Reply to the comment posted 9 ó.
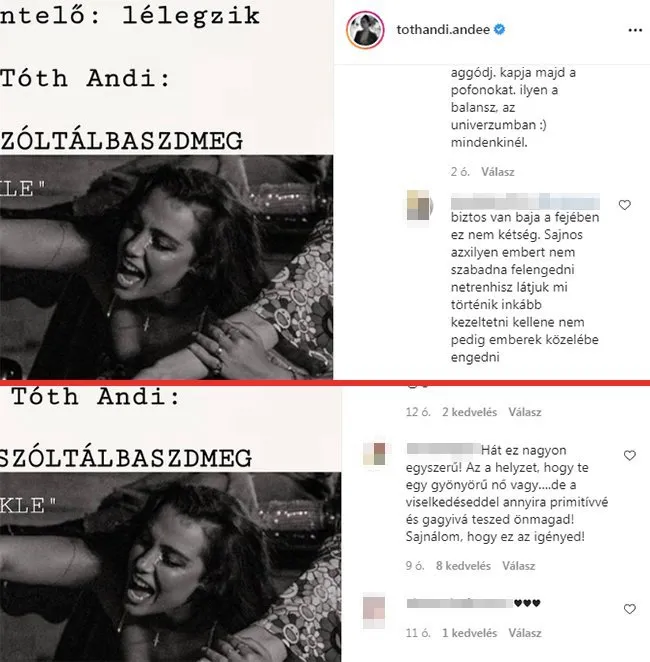The width and height of the screenshot is (650, 662). [518, 566]
